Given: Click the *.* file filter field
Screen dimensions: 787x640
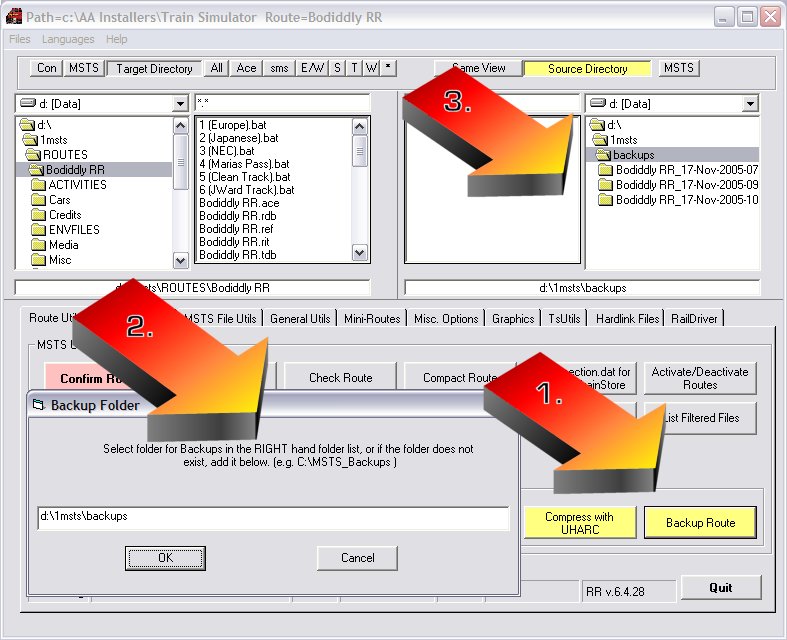Looking at the screenshot, I should coord(283,103).
